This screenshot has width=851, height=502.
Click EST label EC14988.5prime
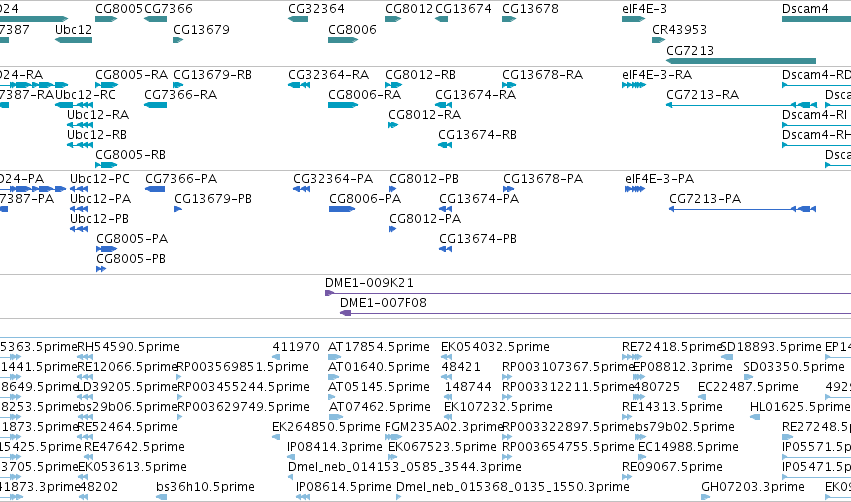point(688,448)
